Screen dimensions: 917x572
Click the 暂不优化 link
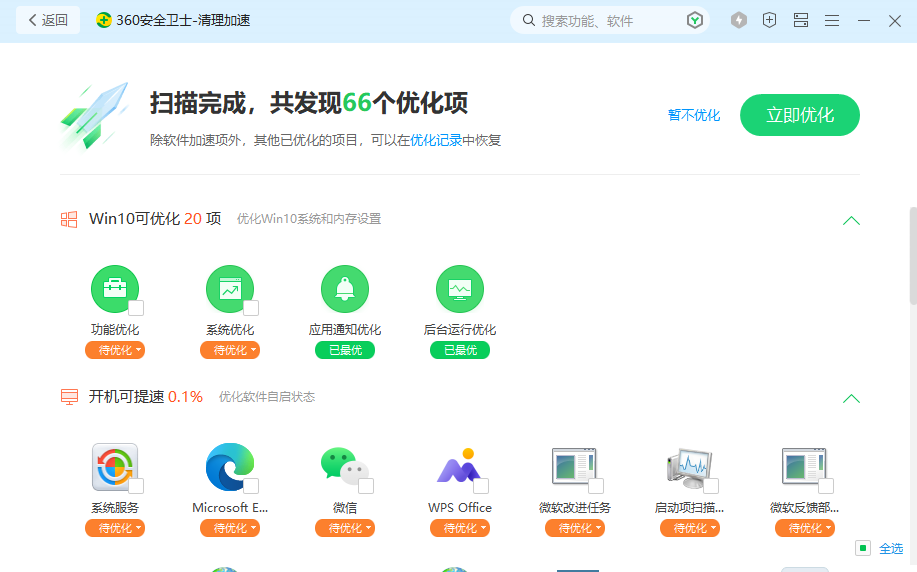coord(694,115)
